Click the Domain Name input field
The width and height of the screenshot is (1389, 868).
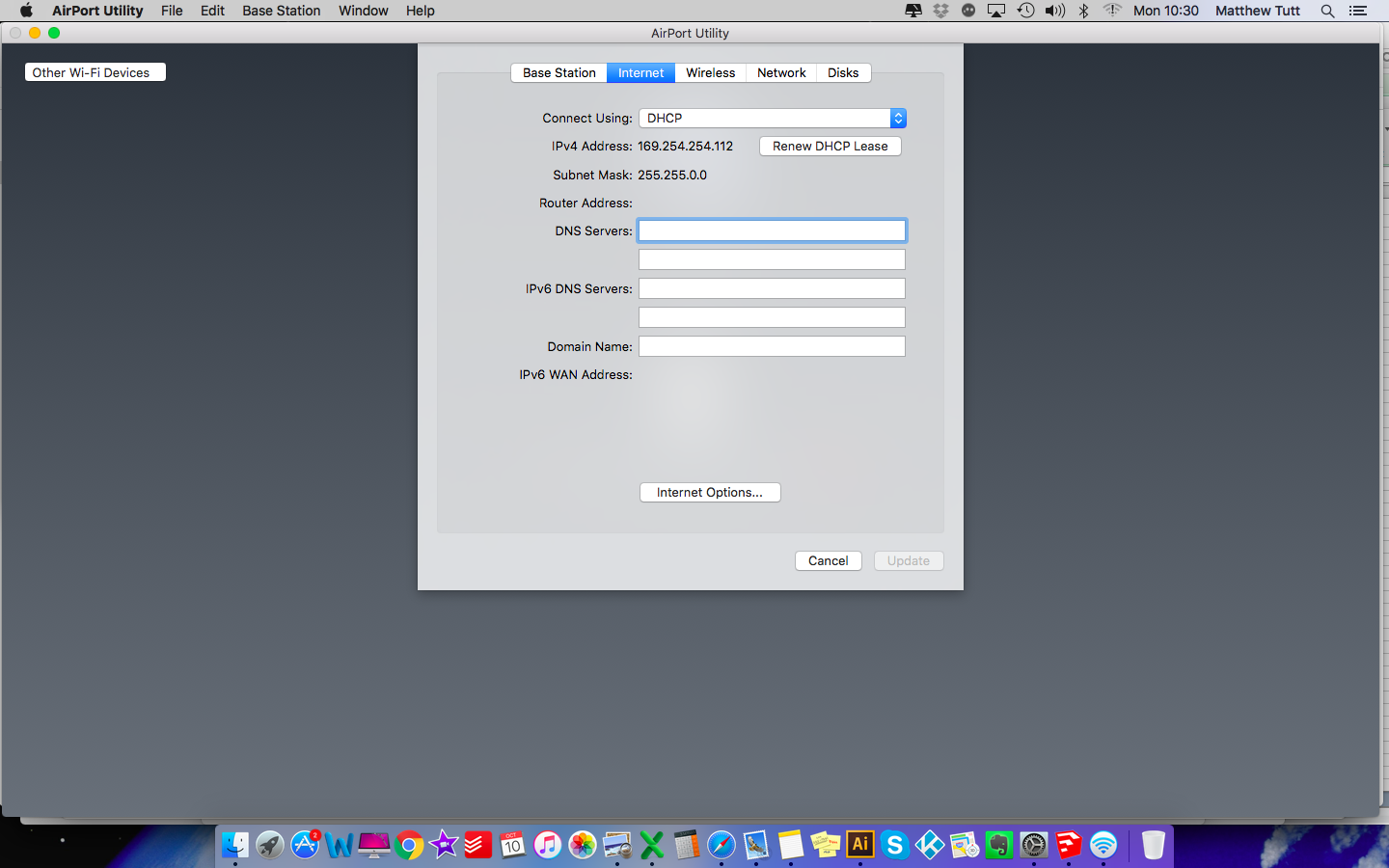(x=773, y=347)
